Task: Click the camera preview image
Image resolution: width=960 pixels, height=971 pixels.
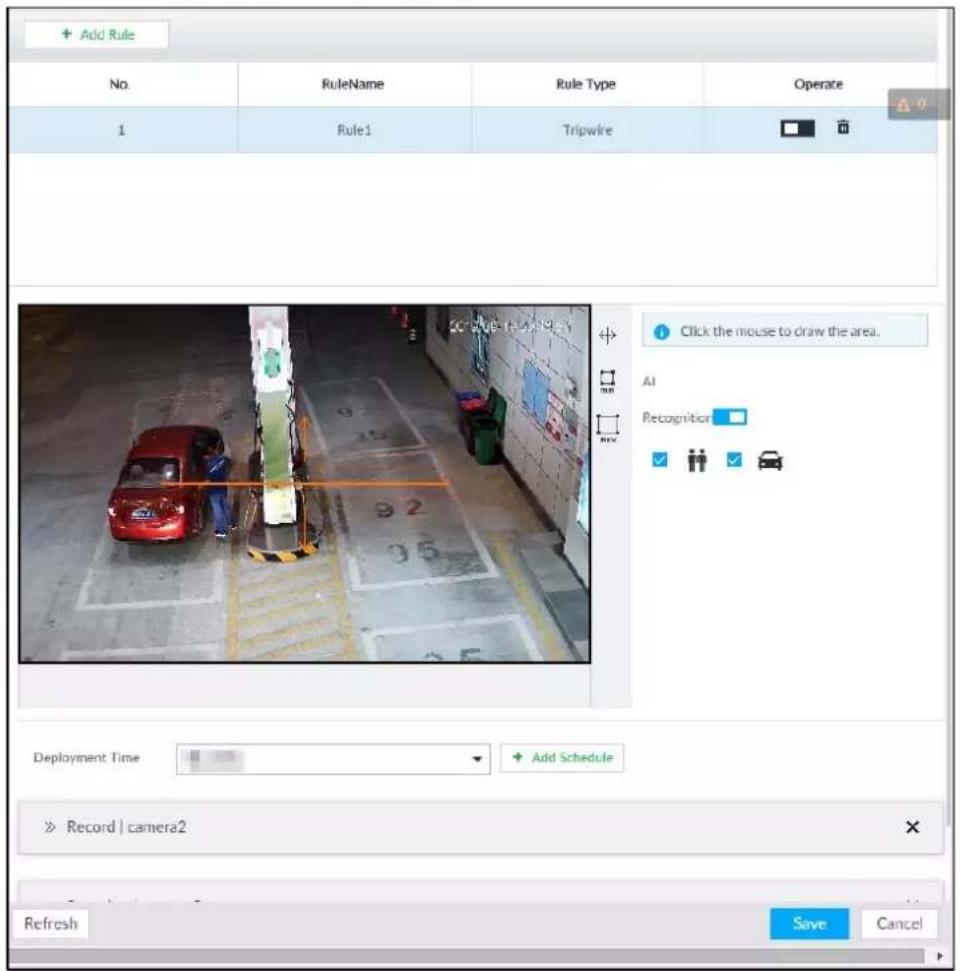Action: point(304,484)
